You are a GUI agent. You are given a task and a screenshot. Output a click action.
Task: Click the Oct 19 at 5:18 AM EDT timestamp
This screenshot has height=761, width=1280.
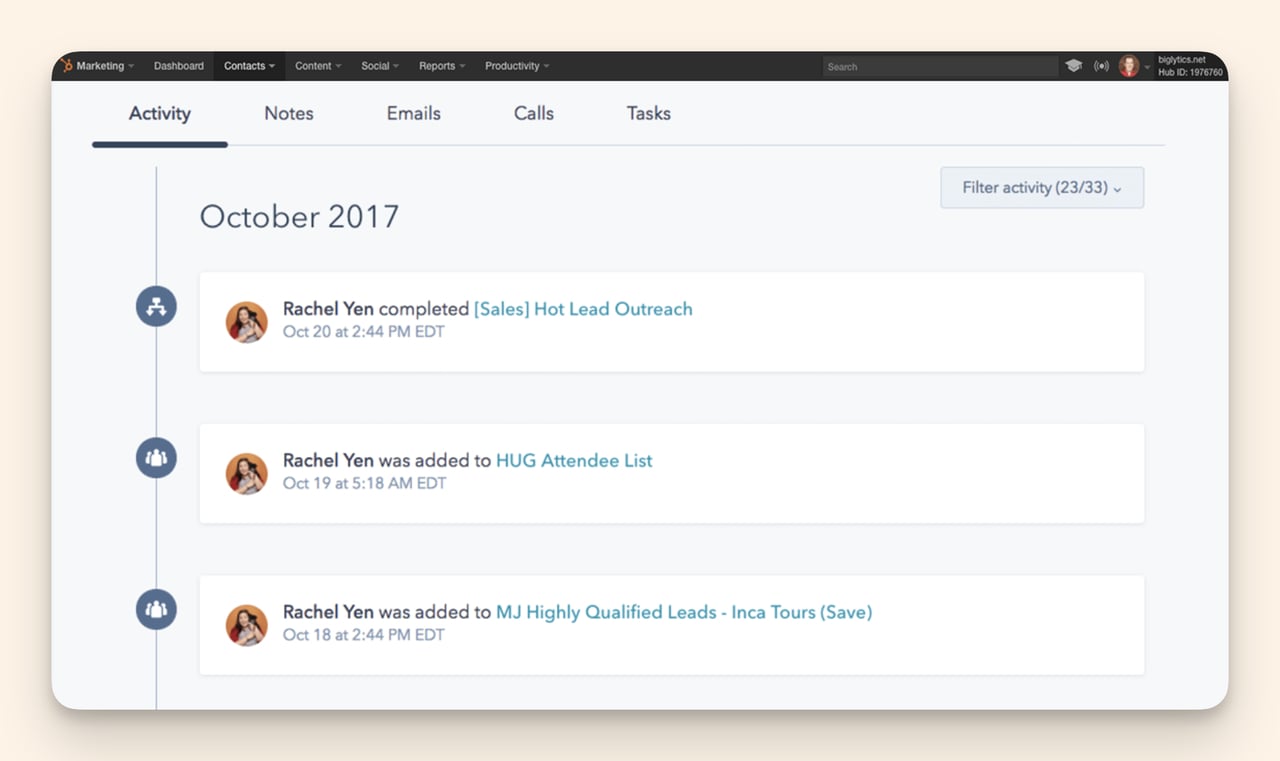(365, 483)
